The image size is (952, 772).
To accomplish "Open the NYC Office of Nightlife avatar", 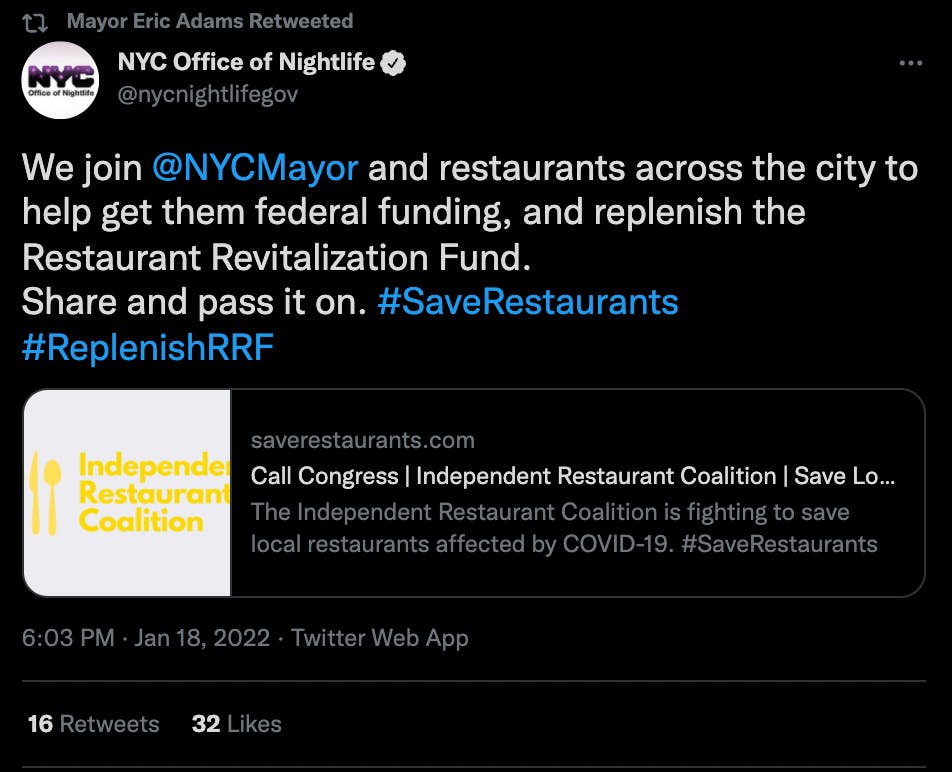I will coord(60,80).
